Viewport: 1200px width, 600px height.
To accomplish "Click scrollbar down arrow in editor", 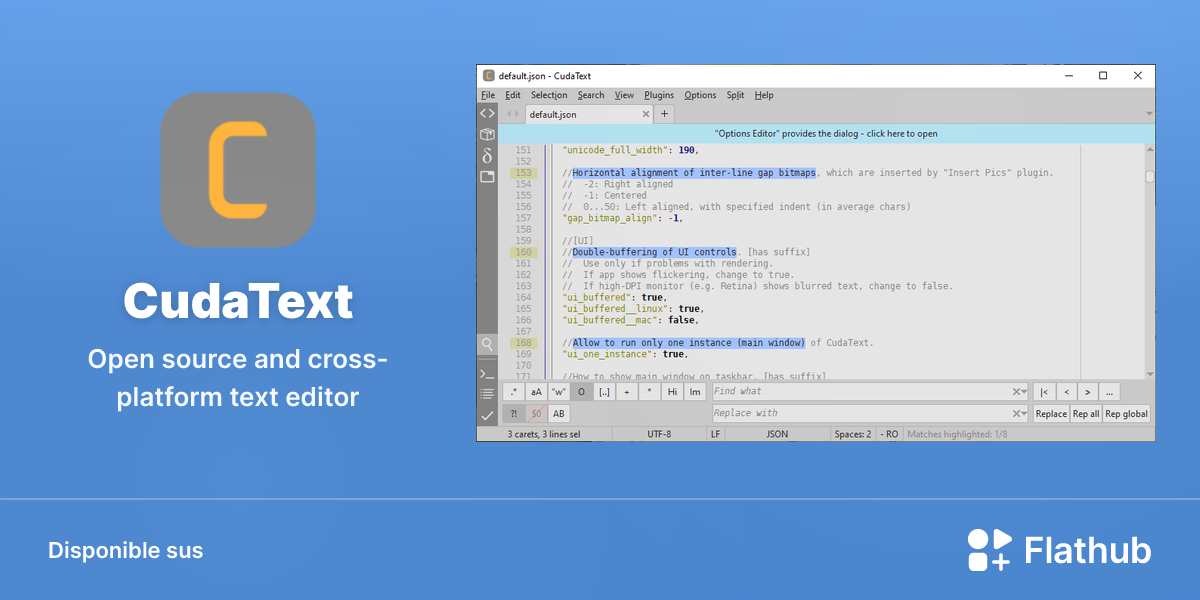I will 1150,373.
